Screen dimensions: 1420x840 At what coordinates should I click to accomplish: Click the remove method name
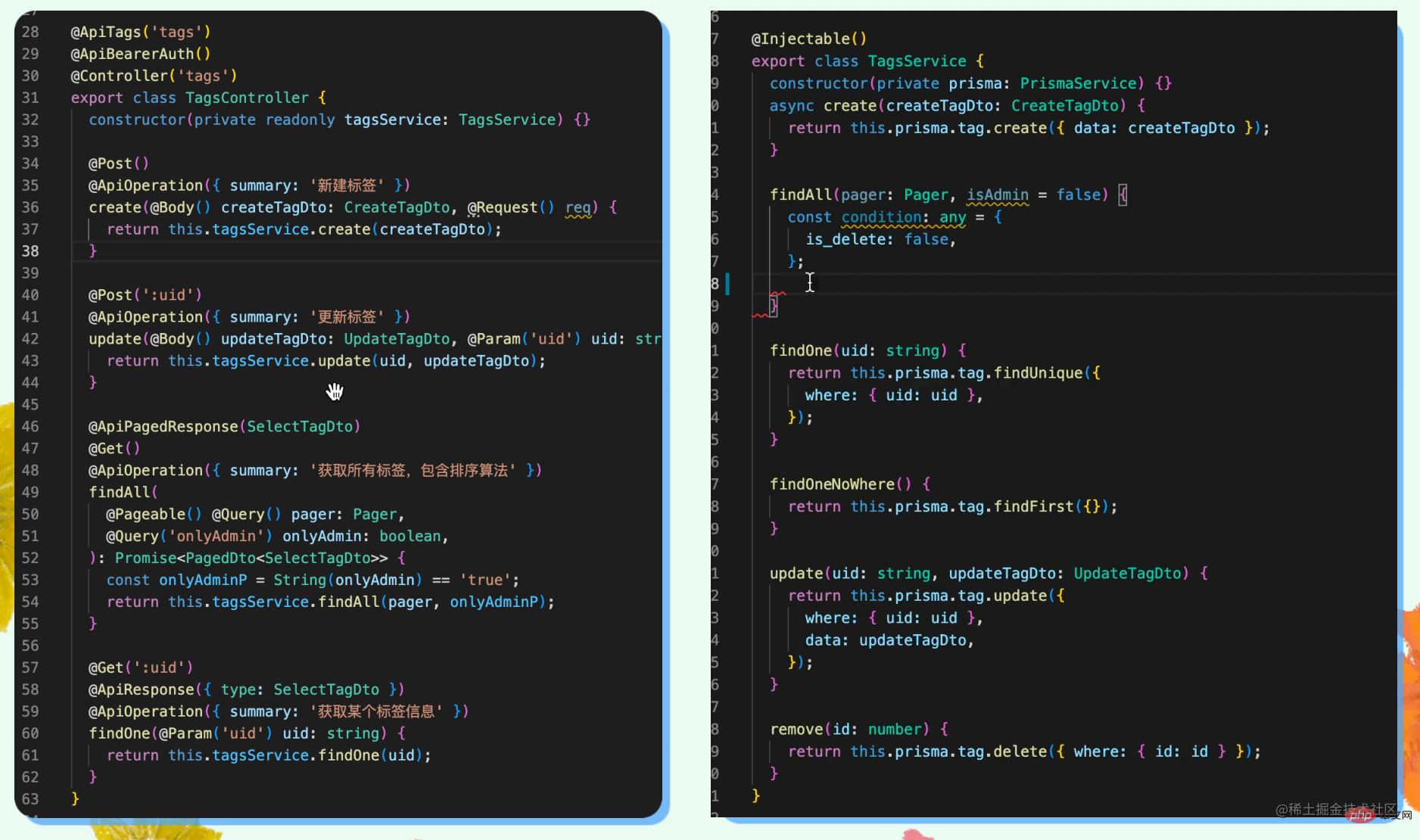click(x=796, y=730)
